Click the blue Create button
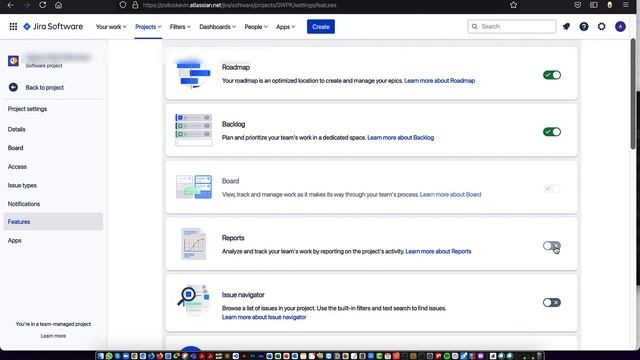This screenshot has height=360, width=640. [x=321, y=27]
